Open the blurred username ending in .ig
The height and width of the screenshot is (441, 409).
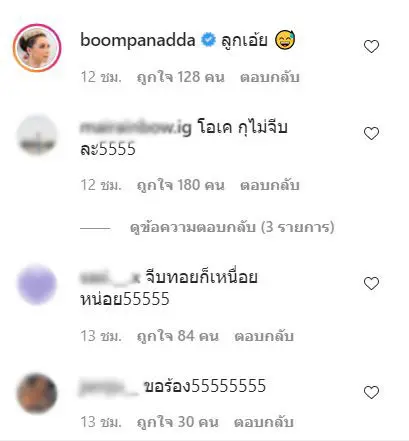click(x=136, y=128)
